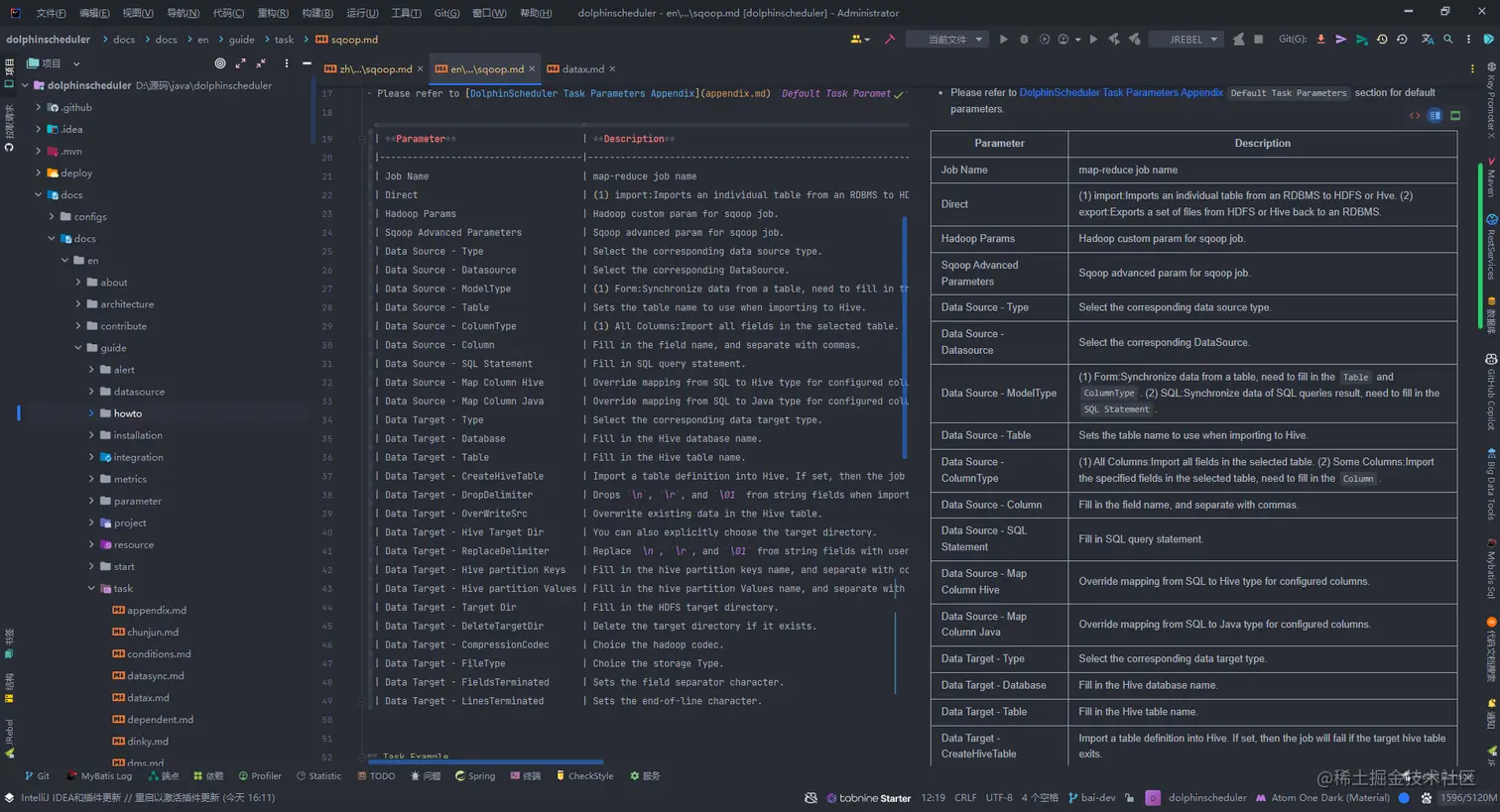Open the 文件(F) menu
This screenshot has height=812, width=1500.
tap(51, 13)
